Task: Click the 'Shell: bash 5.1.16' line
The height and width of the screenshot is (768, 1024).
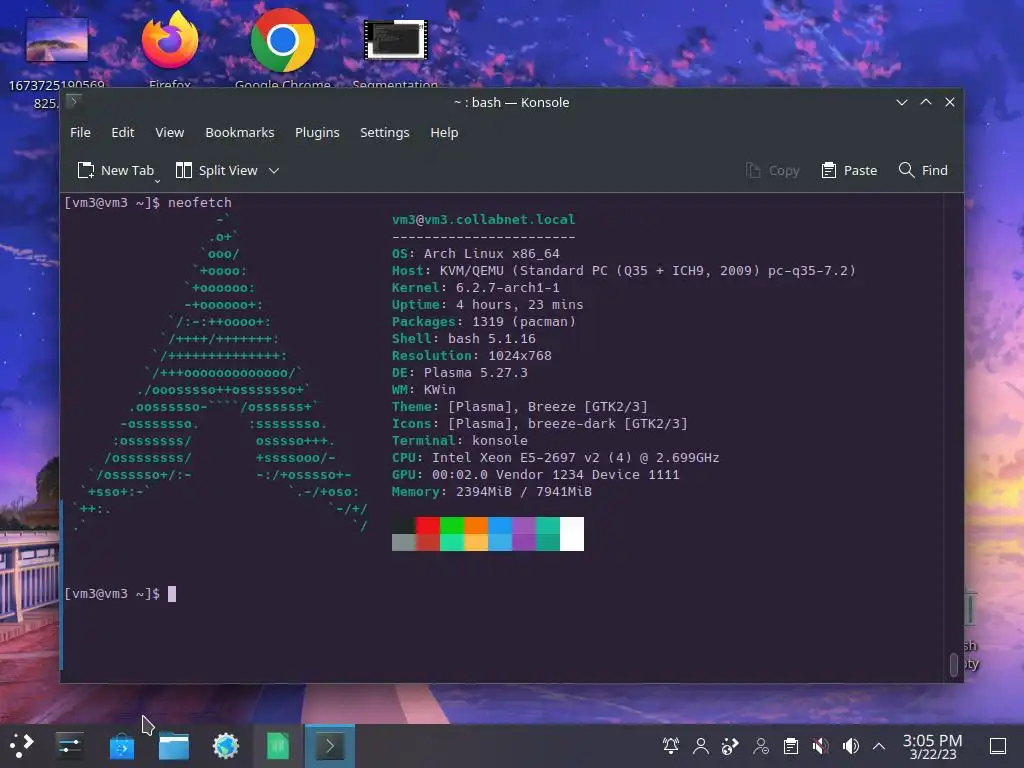Action: (464, 338)
